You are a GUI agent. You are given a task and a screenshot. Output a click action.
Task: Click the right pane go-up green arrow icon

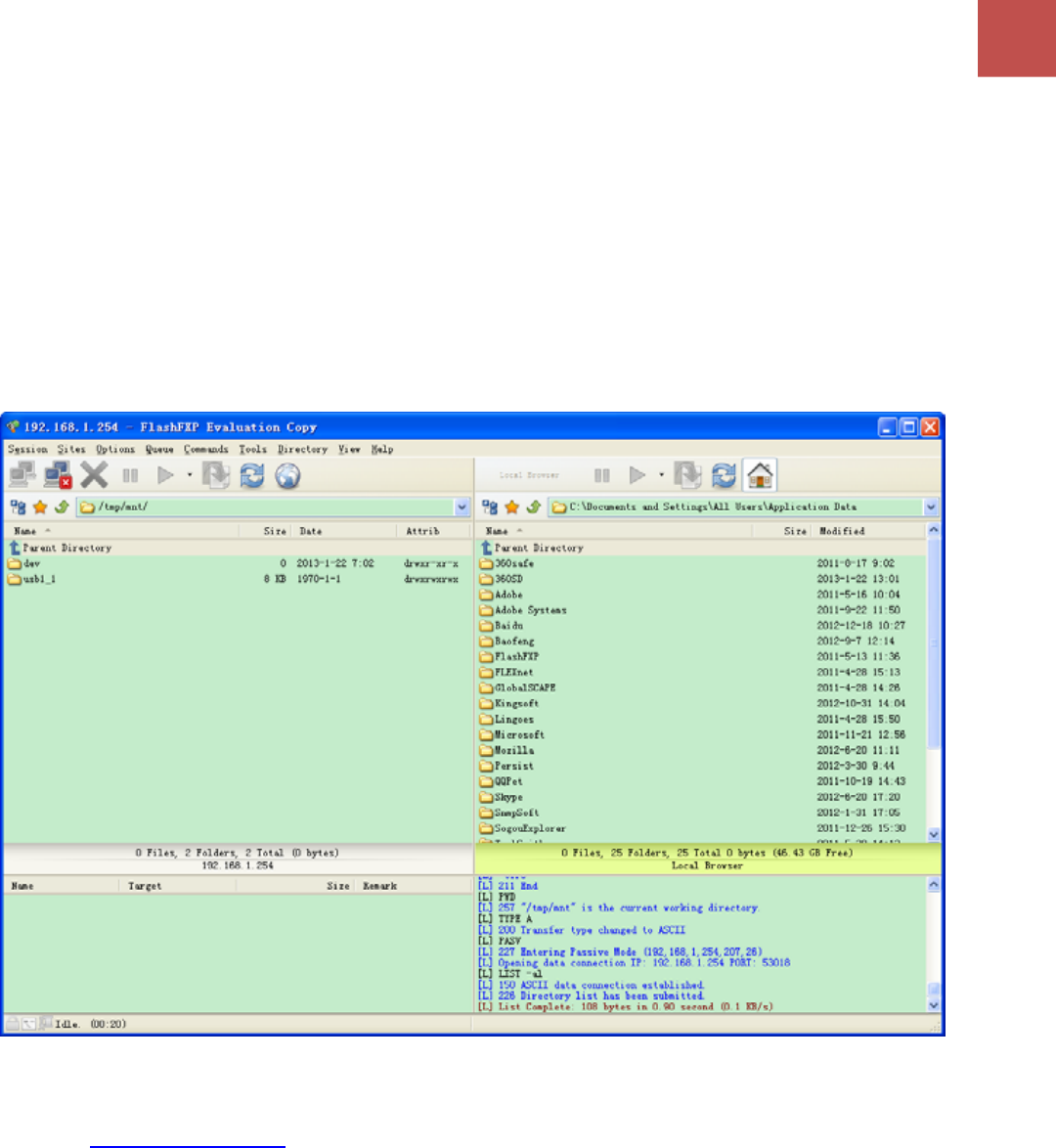(x=533, y=507)
